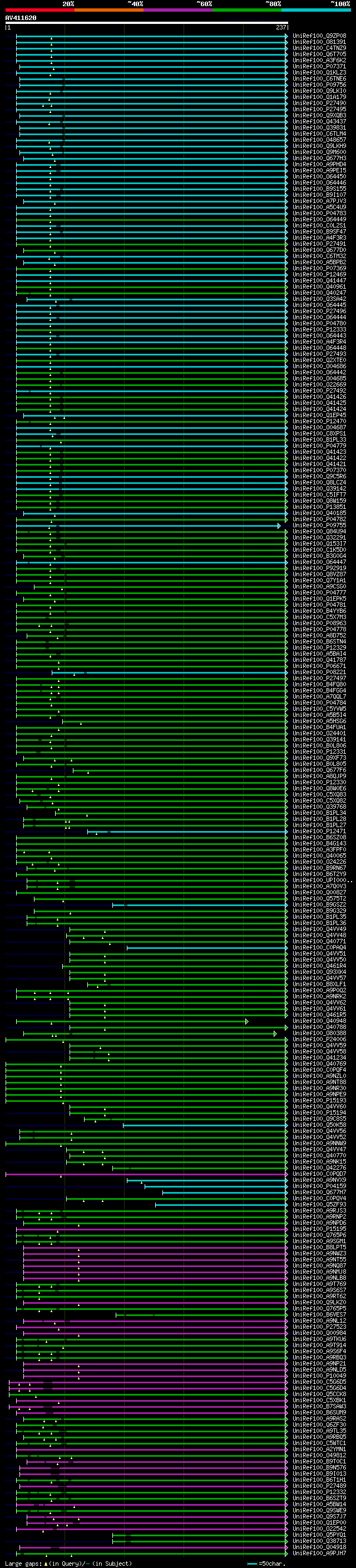Viewport: 356px width, 1568px height.
Task: Click the white query sequence bar
Action: pyautogui.click(x=146, y=23)
